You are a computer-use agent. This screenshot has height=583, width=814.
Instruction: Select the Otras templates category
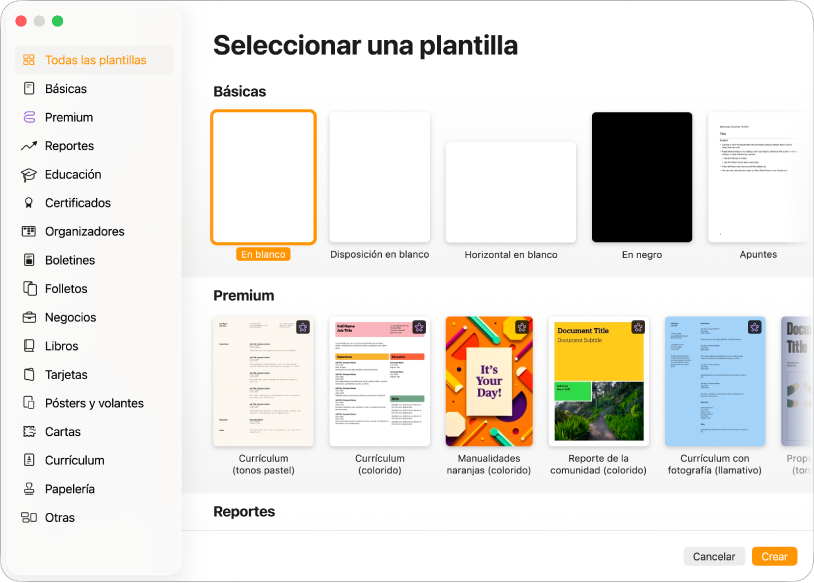[x=59, y=517]
